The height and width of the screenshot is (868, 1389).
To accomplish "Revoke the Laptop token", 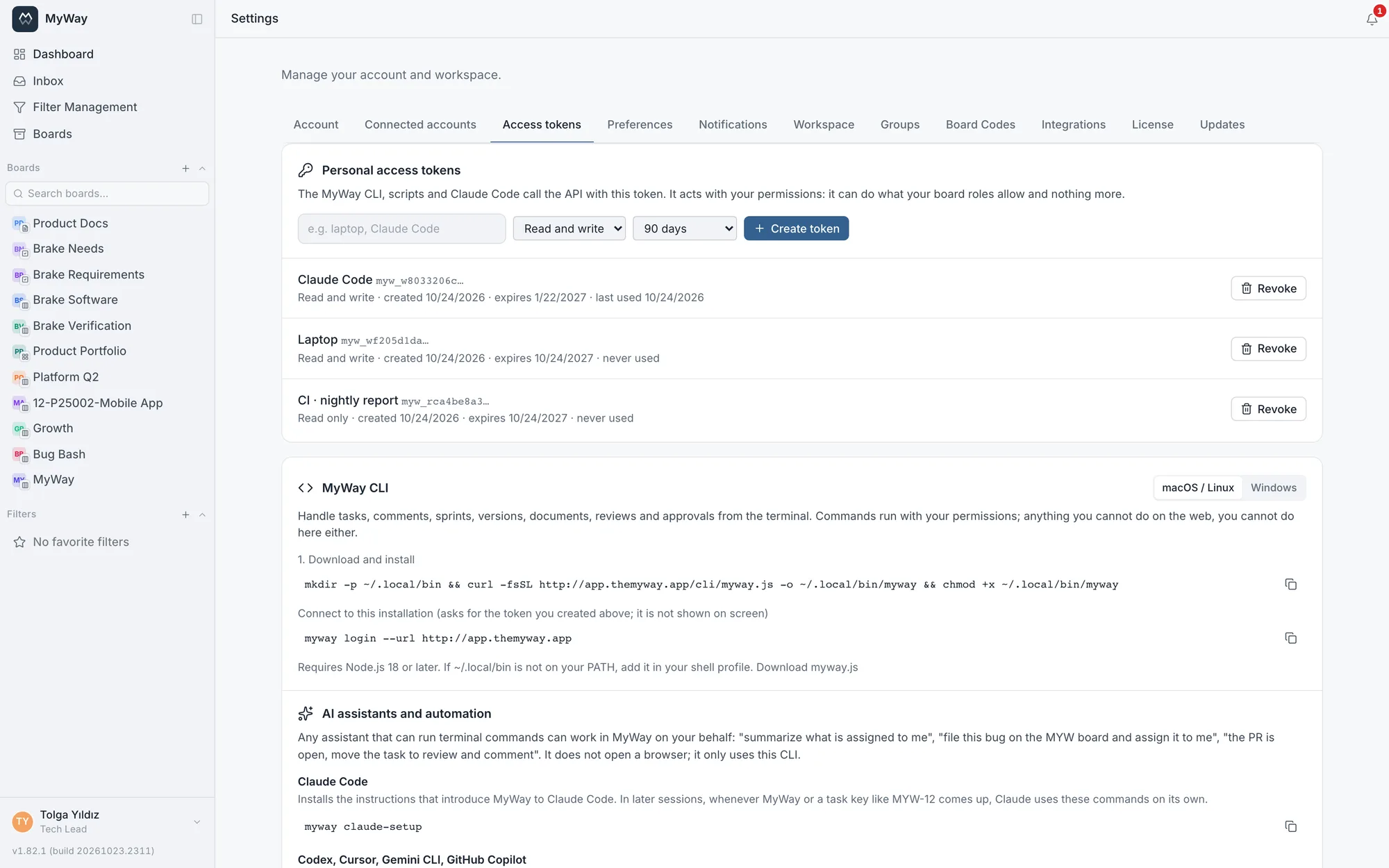I will click(1268, 349).
